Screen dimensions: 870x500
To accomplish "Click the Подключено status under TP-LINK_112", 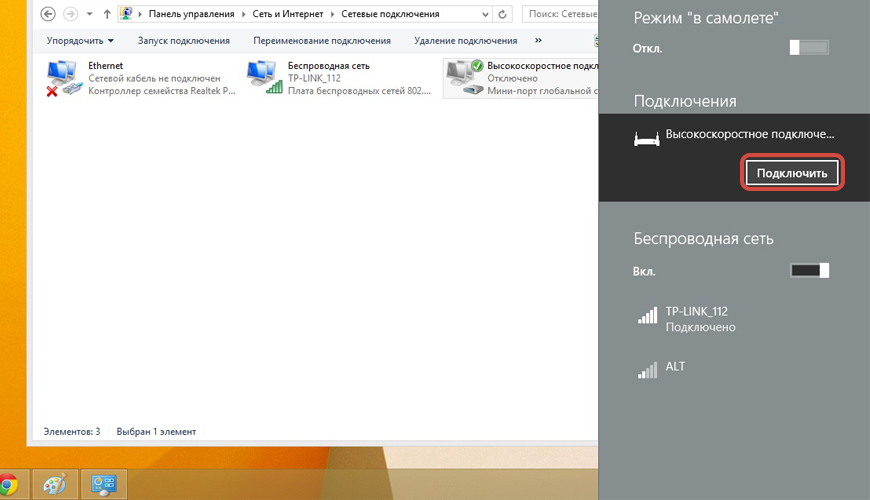I will pos(700,327).
